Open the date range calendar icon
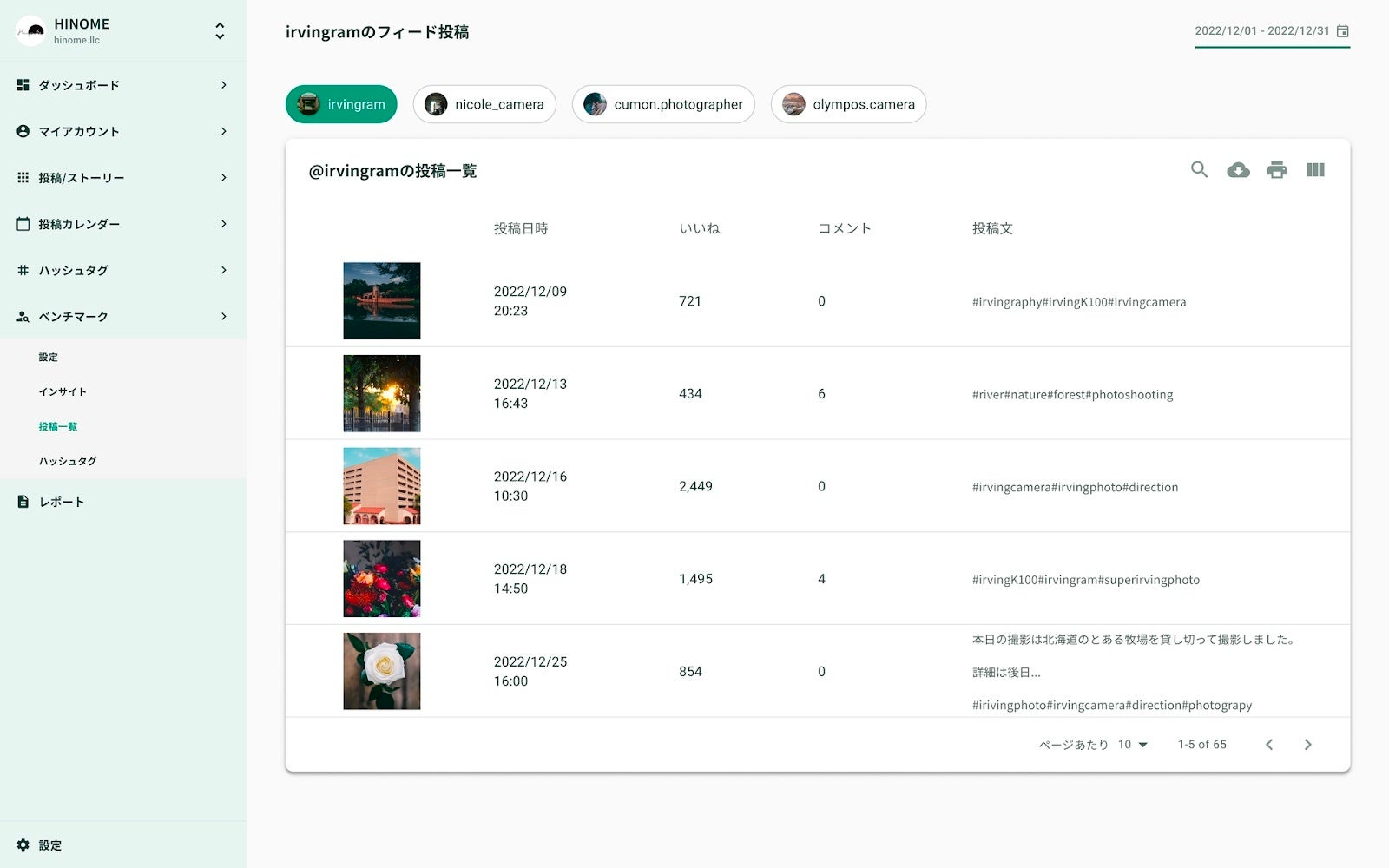Viewport: 1389px width, 868px height. [1343, 31]
